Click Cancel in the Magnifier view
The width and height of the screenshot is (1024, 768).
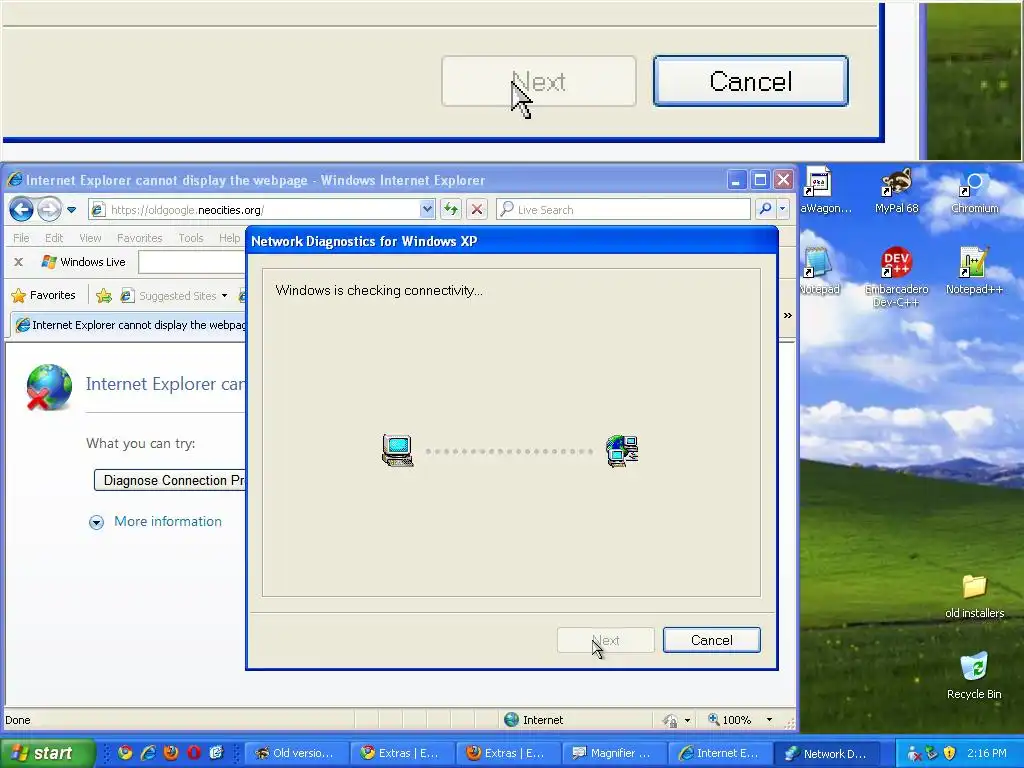[x=750, y=81]
